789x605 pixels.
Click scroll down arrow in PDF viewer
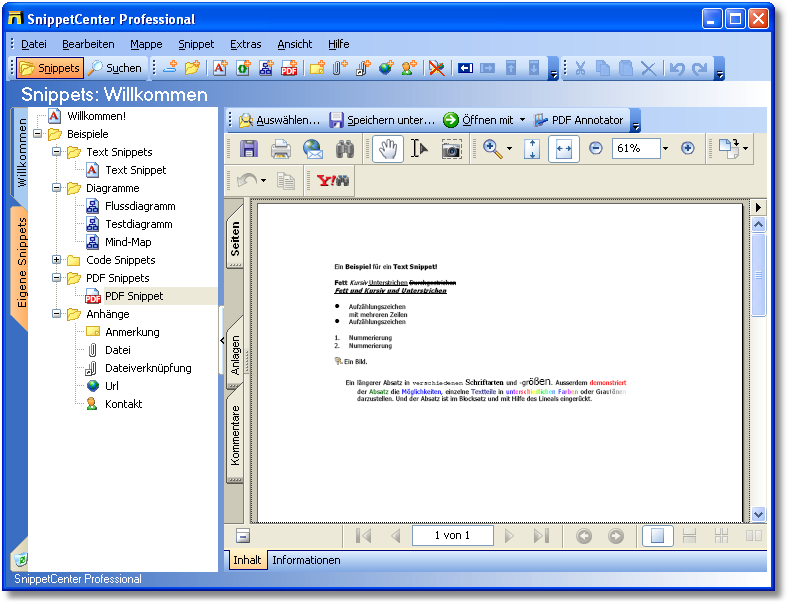coord(758,514)
